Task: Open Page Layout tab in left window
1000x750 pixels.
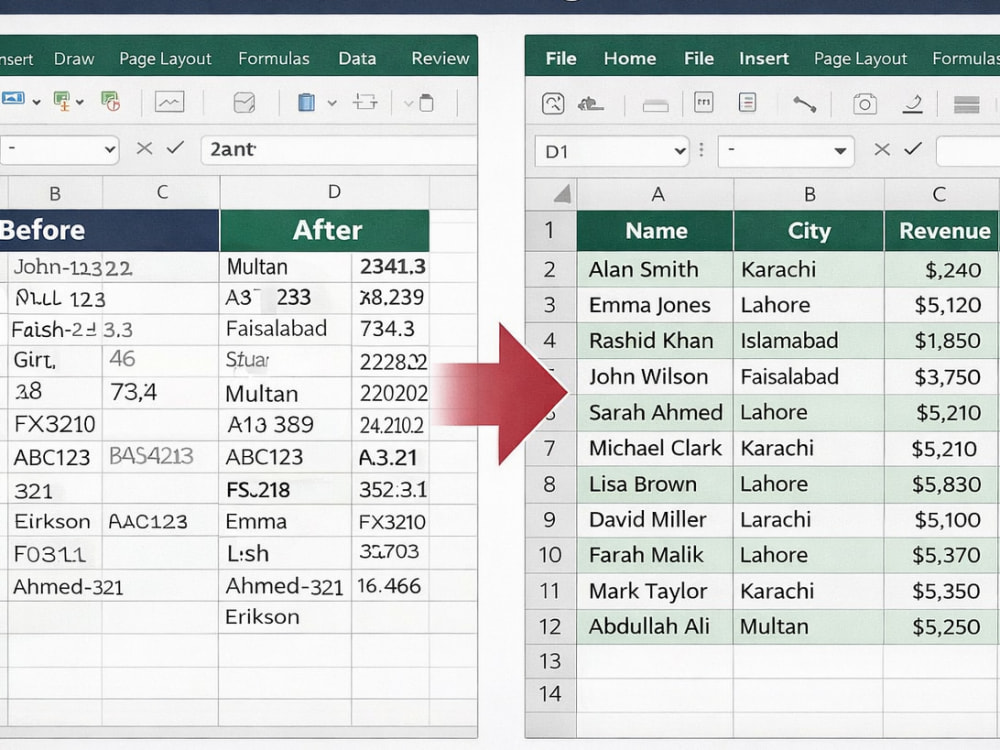Action: tap(165, 59)
